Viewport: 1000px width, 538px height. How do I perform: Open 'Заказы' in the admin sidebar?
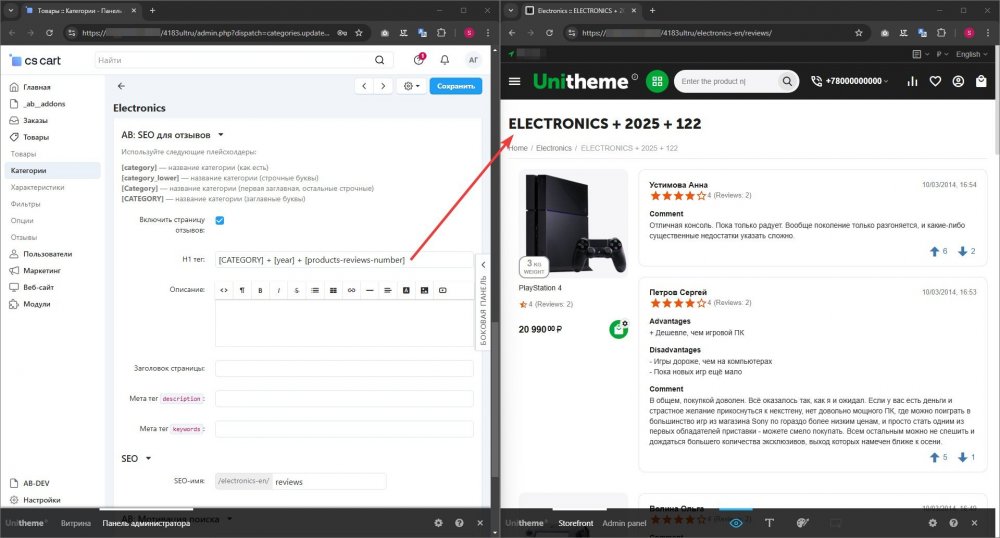(36, 120)
